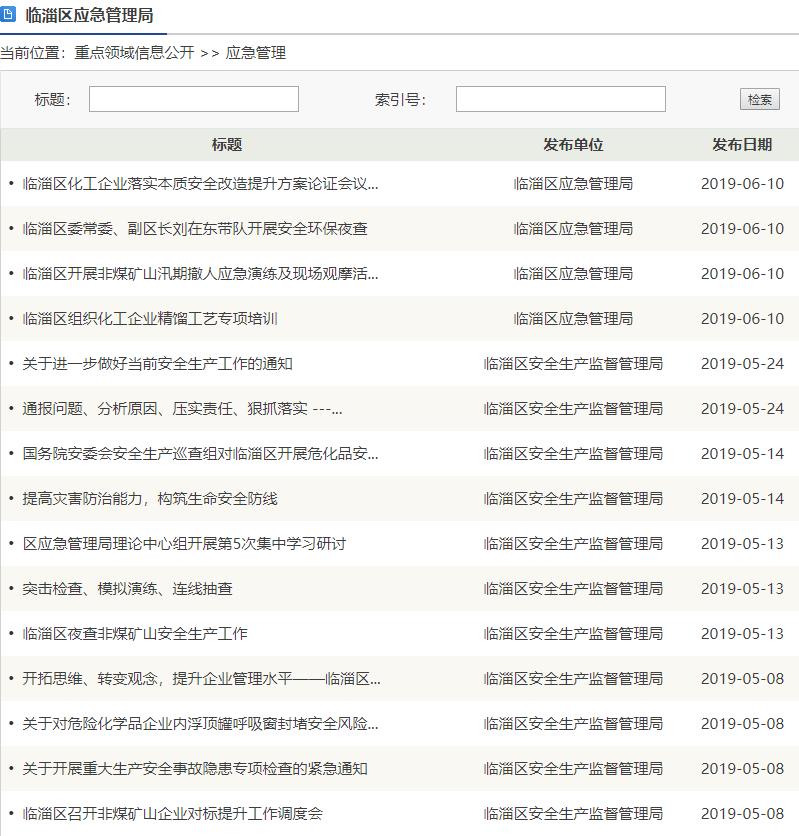Open notice 关于开展重大生产安全事故隐患专项检查的紧急通知
The width and height of the screenshot is (799, 836).
coord(195,769)
